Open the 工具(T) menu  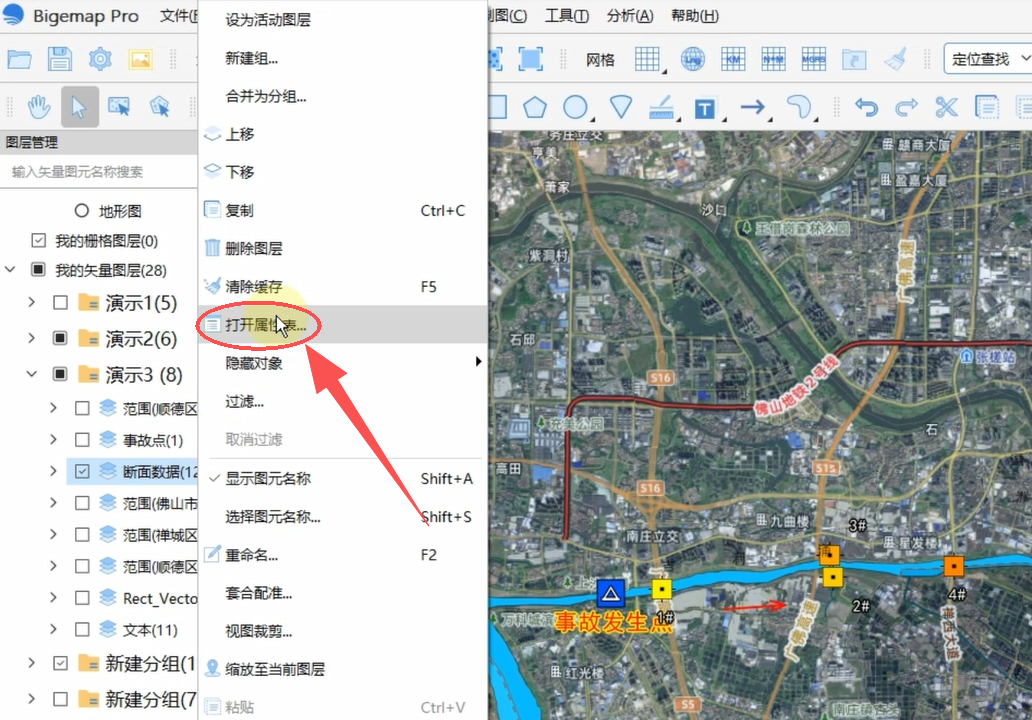tap(567, 16)
